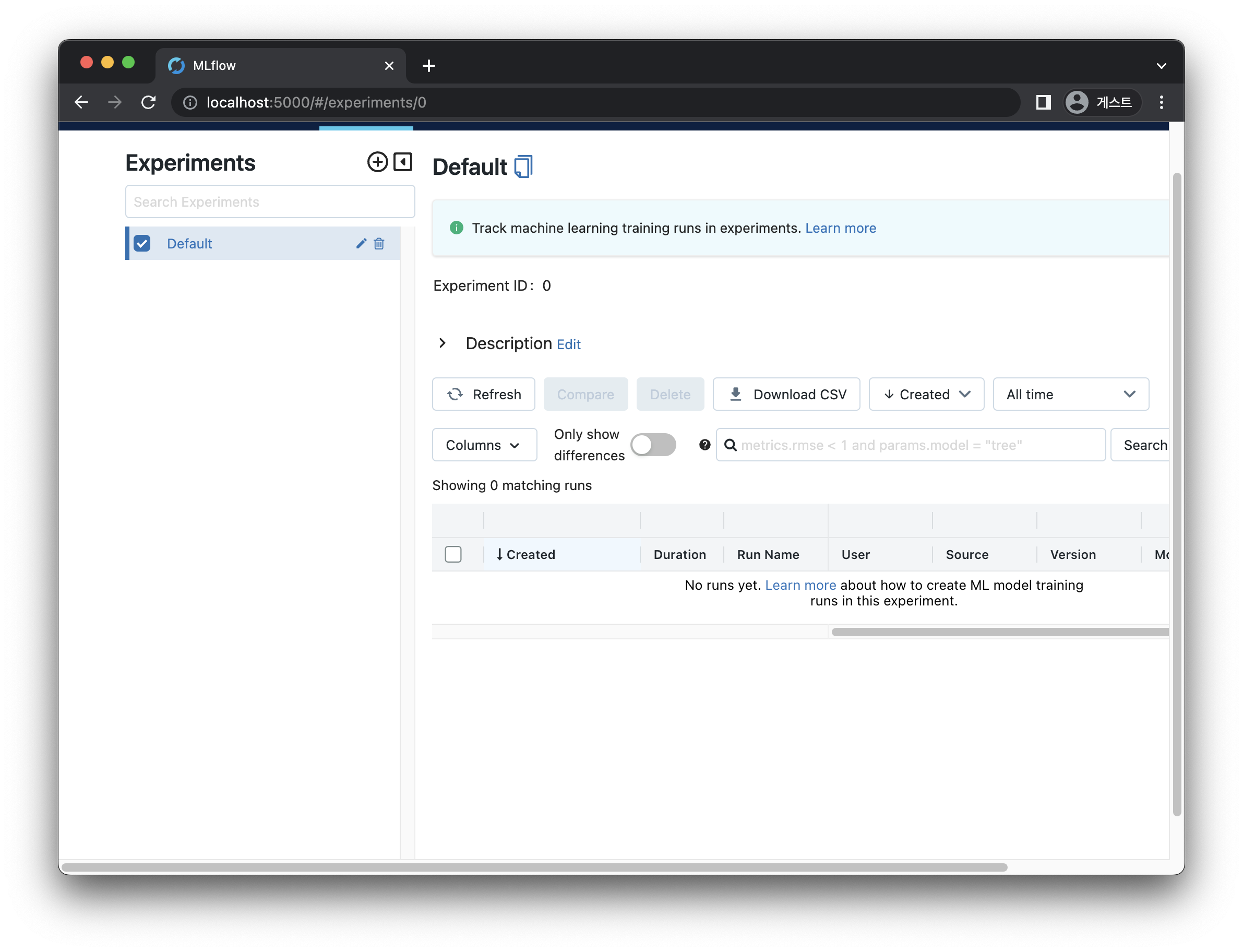Image resolution: width=1243 pixels, height=952 pixels.
Task: Click the browser back arrow
Action: point(81,102)
